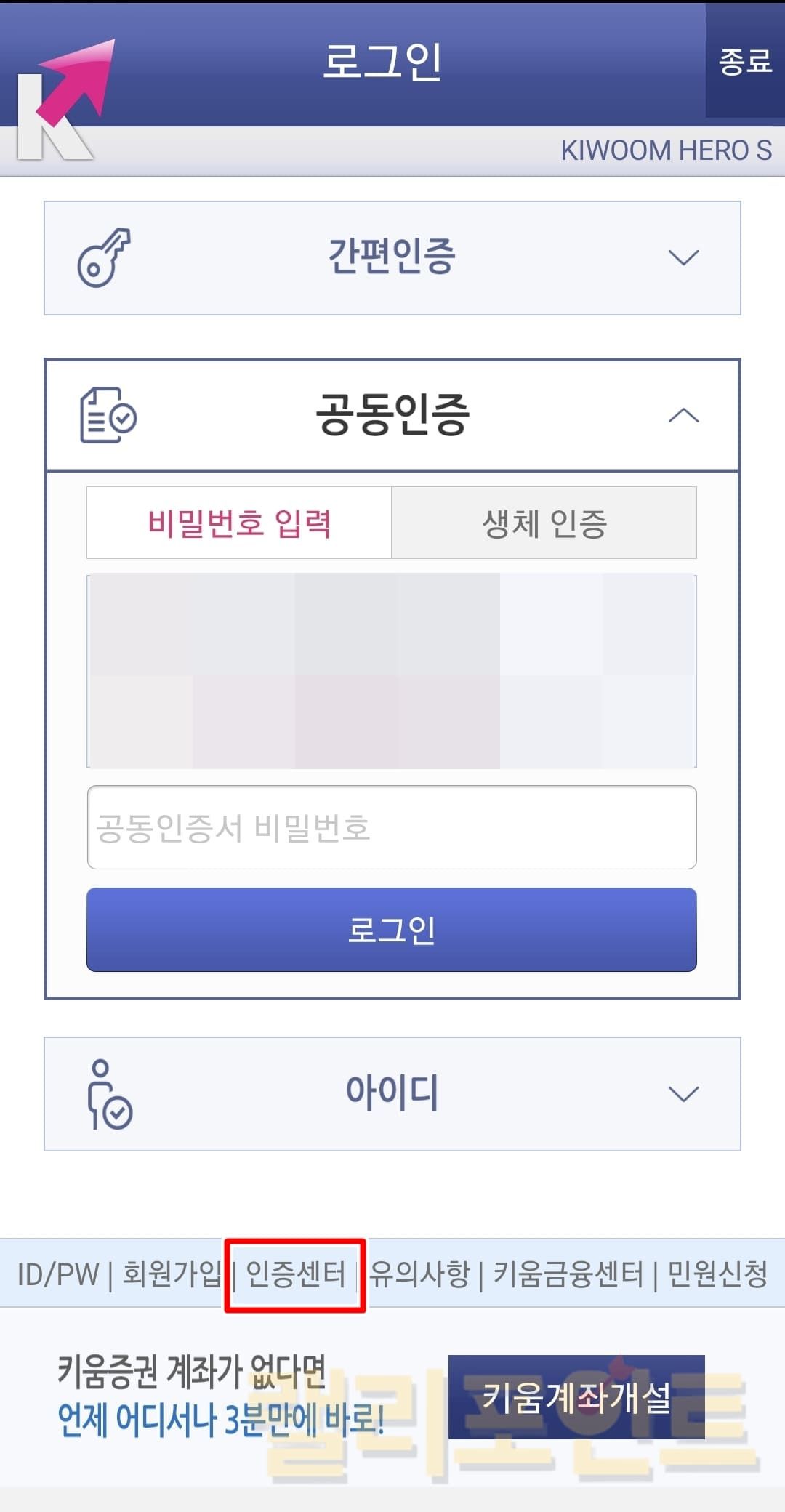Switch to the 생체 인증 tab
Screen dimensions: 785x1512
(544, 523)
